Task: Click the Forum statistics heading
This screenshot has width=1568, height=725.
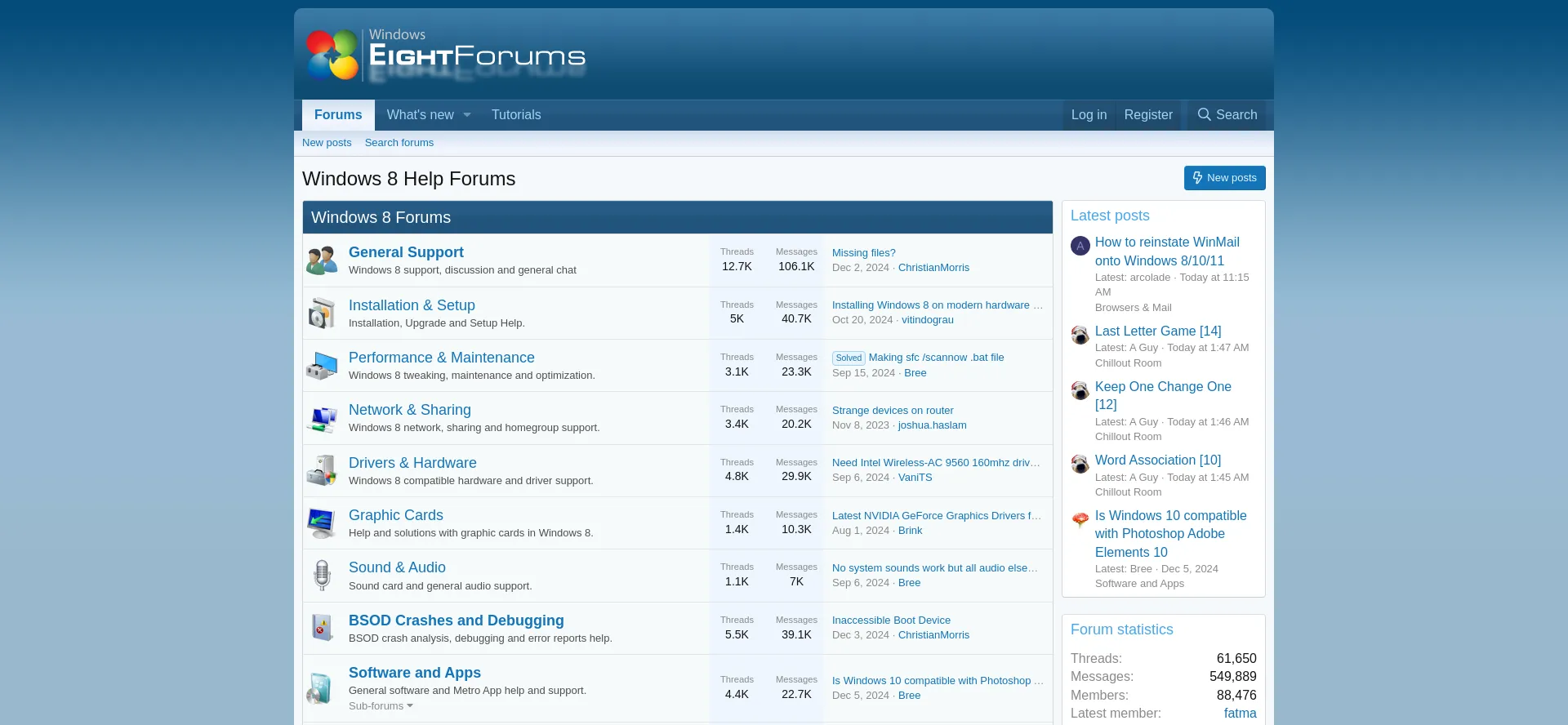Action: (x=1121, y=629)
